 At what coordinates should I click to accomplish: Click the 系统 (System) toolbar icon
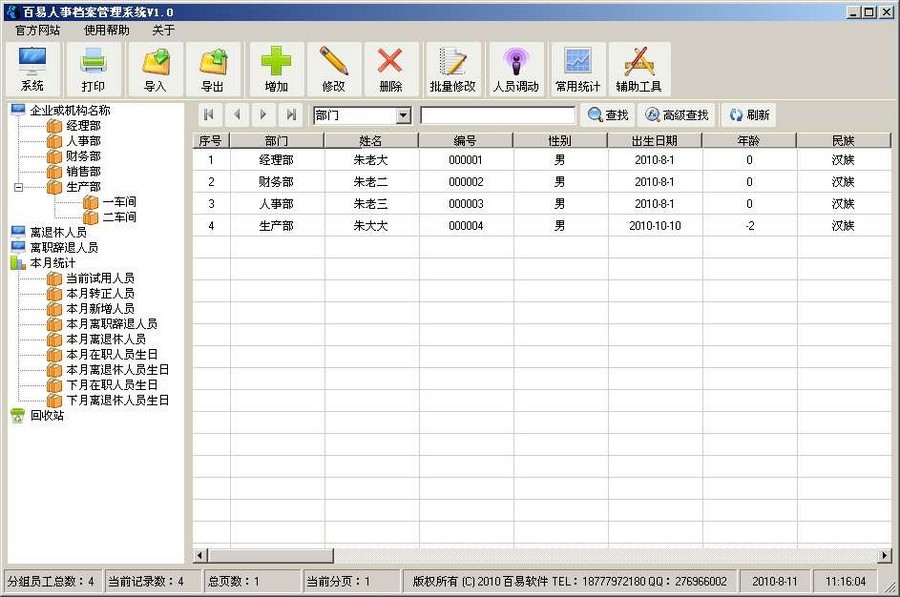click(33, 68)
